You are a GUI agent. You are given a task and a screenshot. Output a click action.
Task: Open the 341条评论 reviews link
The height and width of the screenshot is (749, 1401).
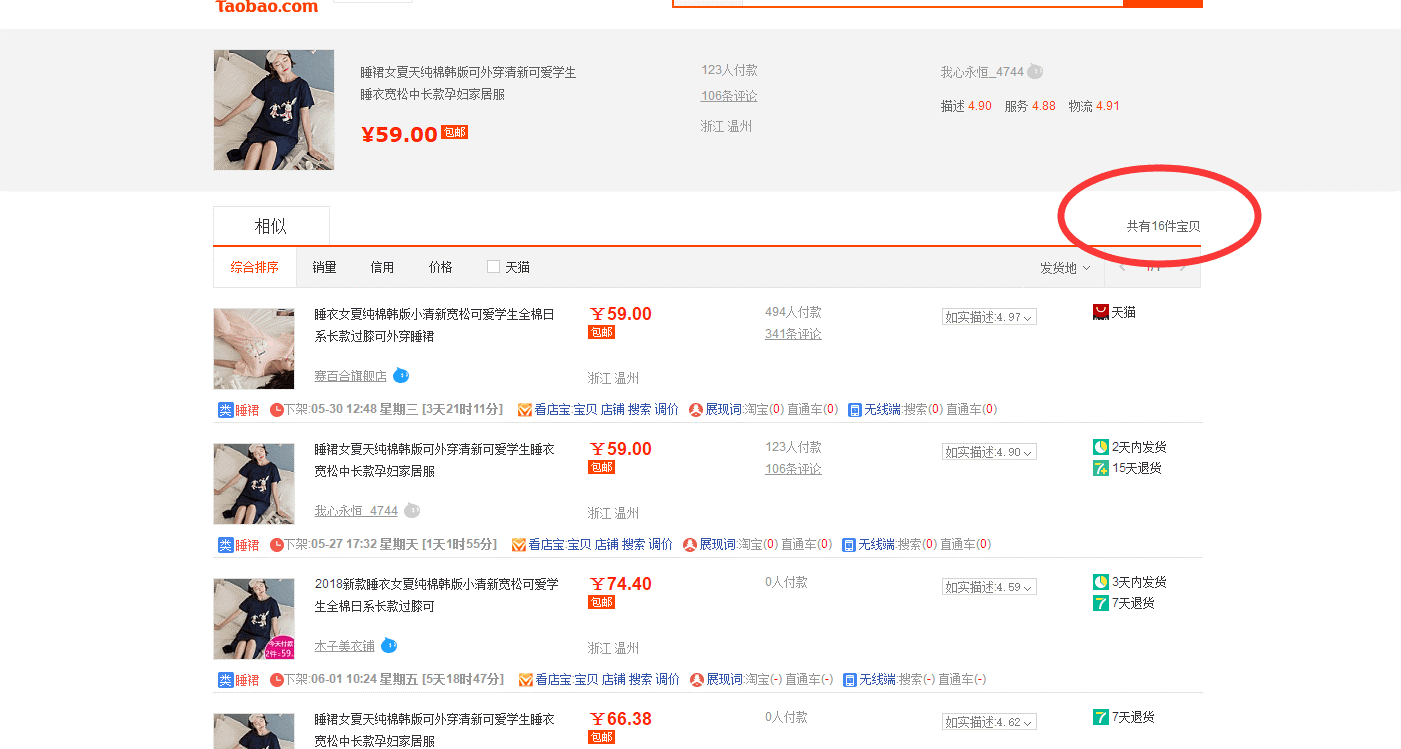(x=793, y=334)
